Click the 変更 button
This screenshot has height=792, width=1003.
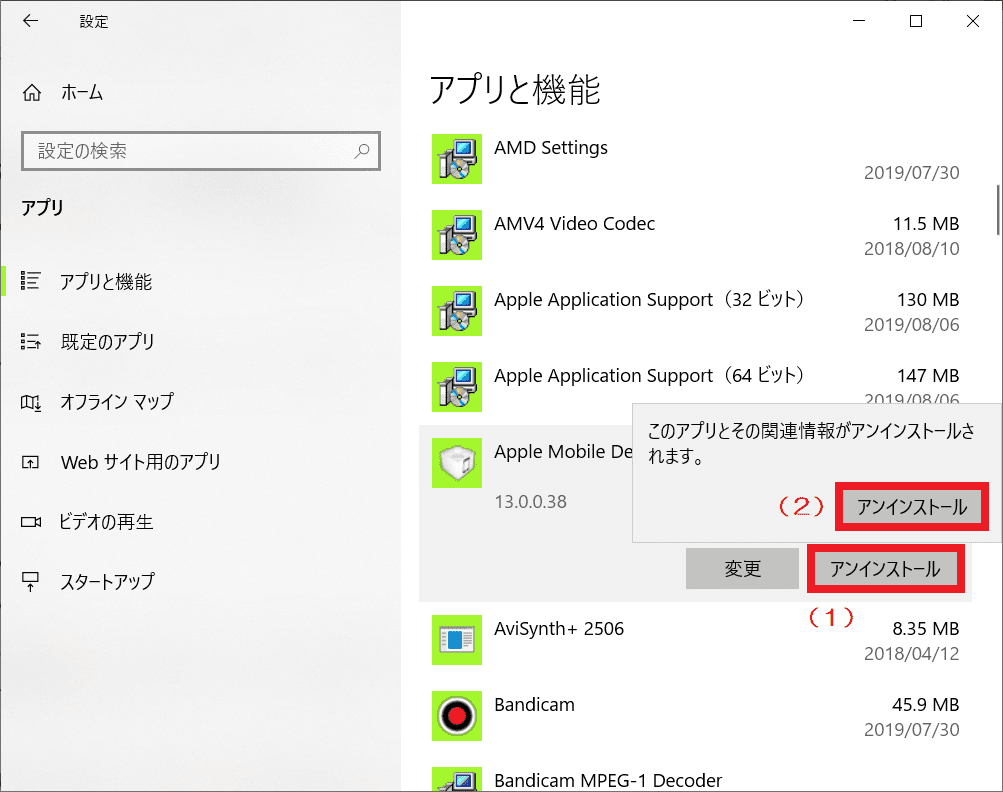click(x=742, y=568)
